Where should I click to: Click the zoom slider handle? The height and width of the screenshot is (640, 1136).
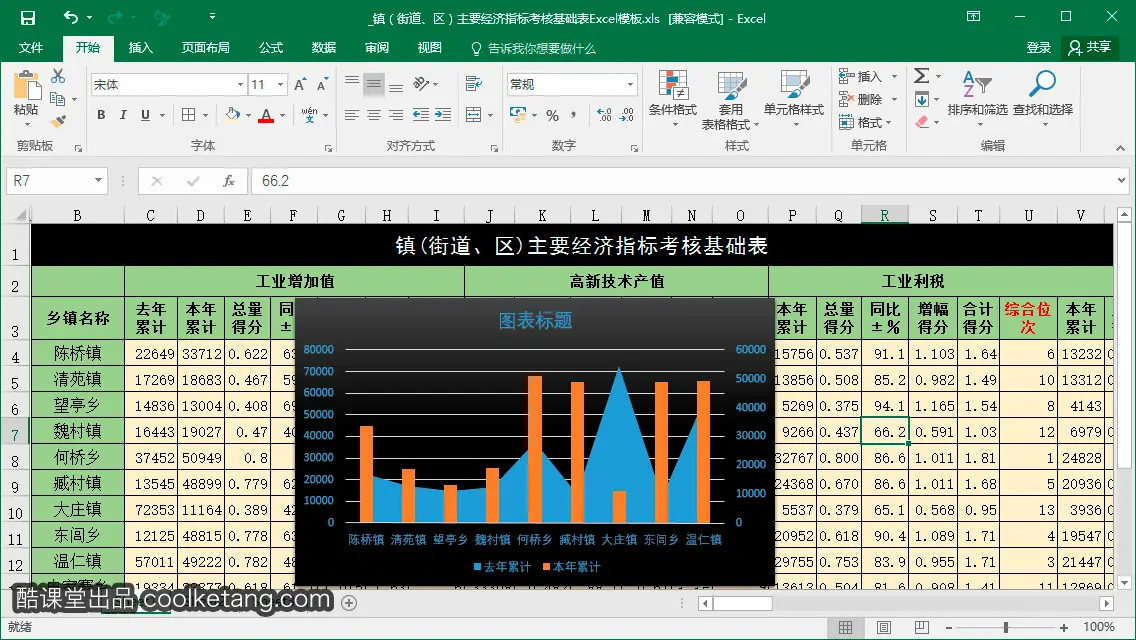click(x=1006, y=628)
